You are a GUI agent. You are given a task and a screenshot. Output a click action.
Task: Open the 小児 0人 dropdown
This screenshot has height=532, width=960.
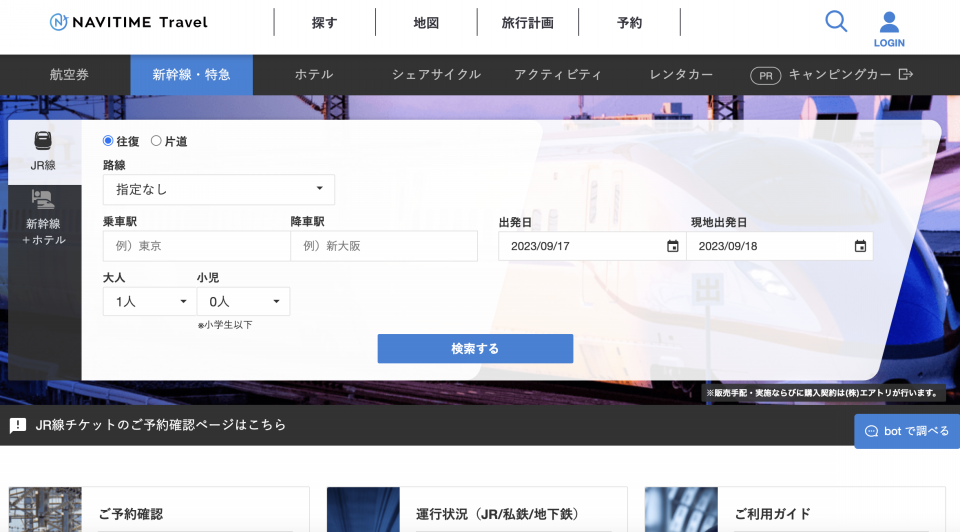(x=243, y=301)
